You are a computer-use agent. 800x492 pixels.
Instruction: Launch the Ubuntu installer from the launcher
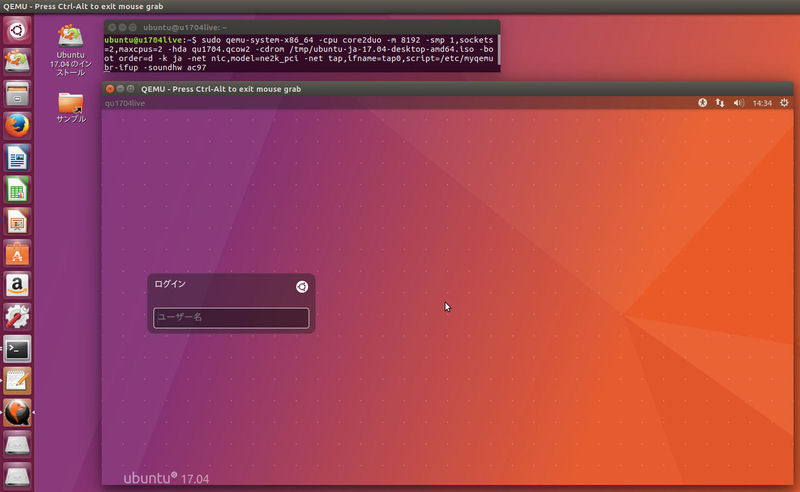(17, 62)
